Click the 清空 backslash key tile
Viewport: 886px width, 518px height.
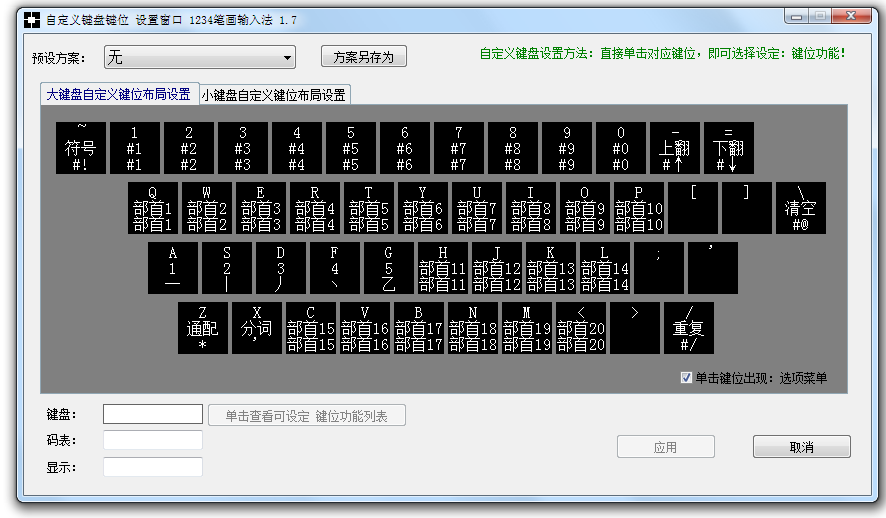tap(800, 208)
